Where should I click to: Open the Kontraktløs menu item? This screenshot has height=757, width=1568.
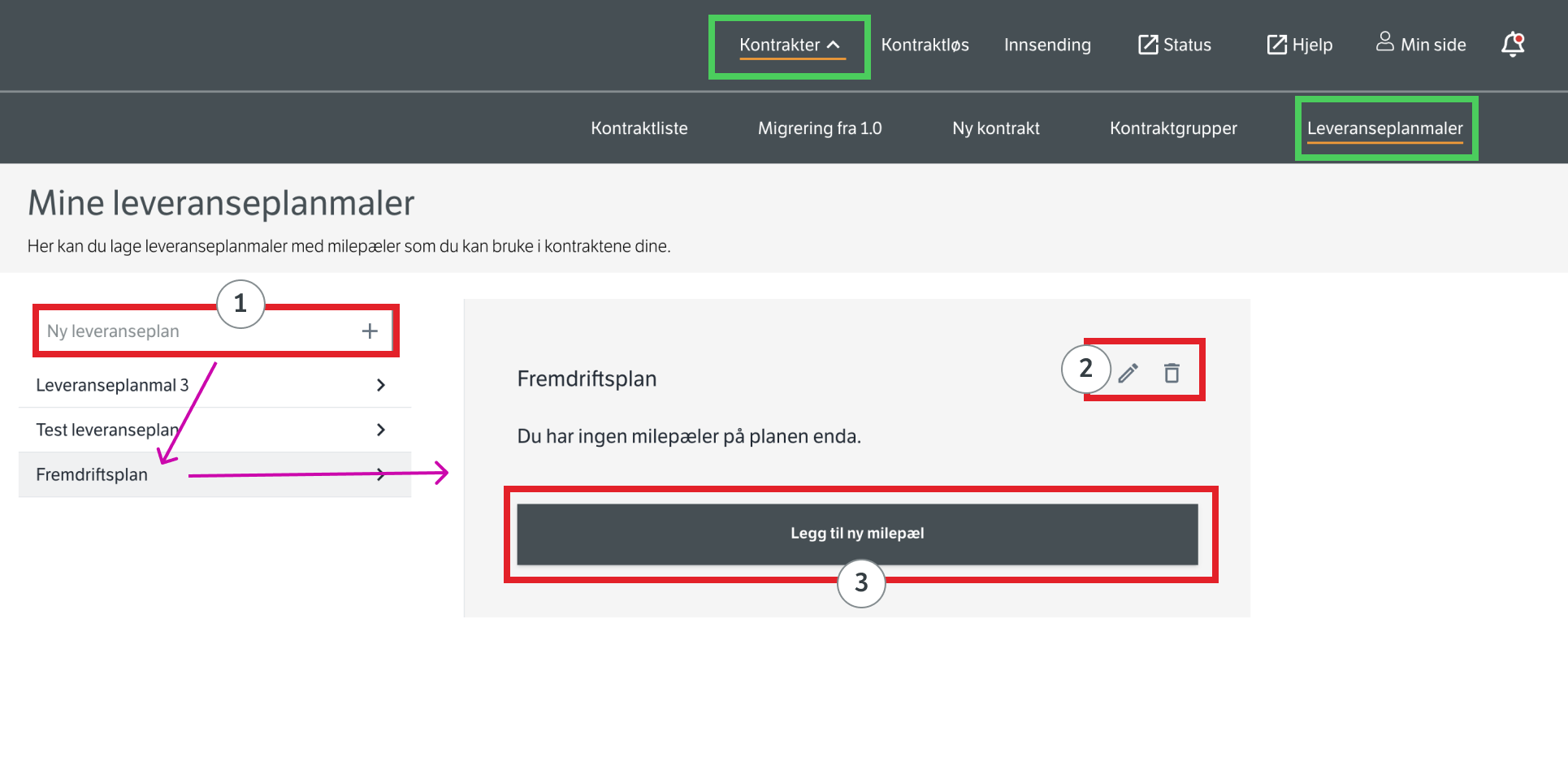pos(925,45)
